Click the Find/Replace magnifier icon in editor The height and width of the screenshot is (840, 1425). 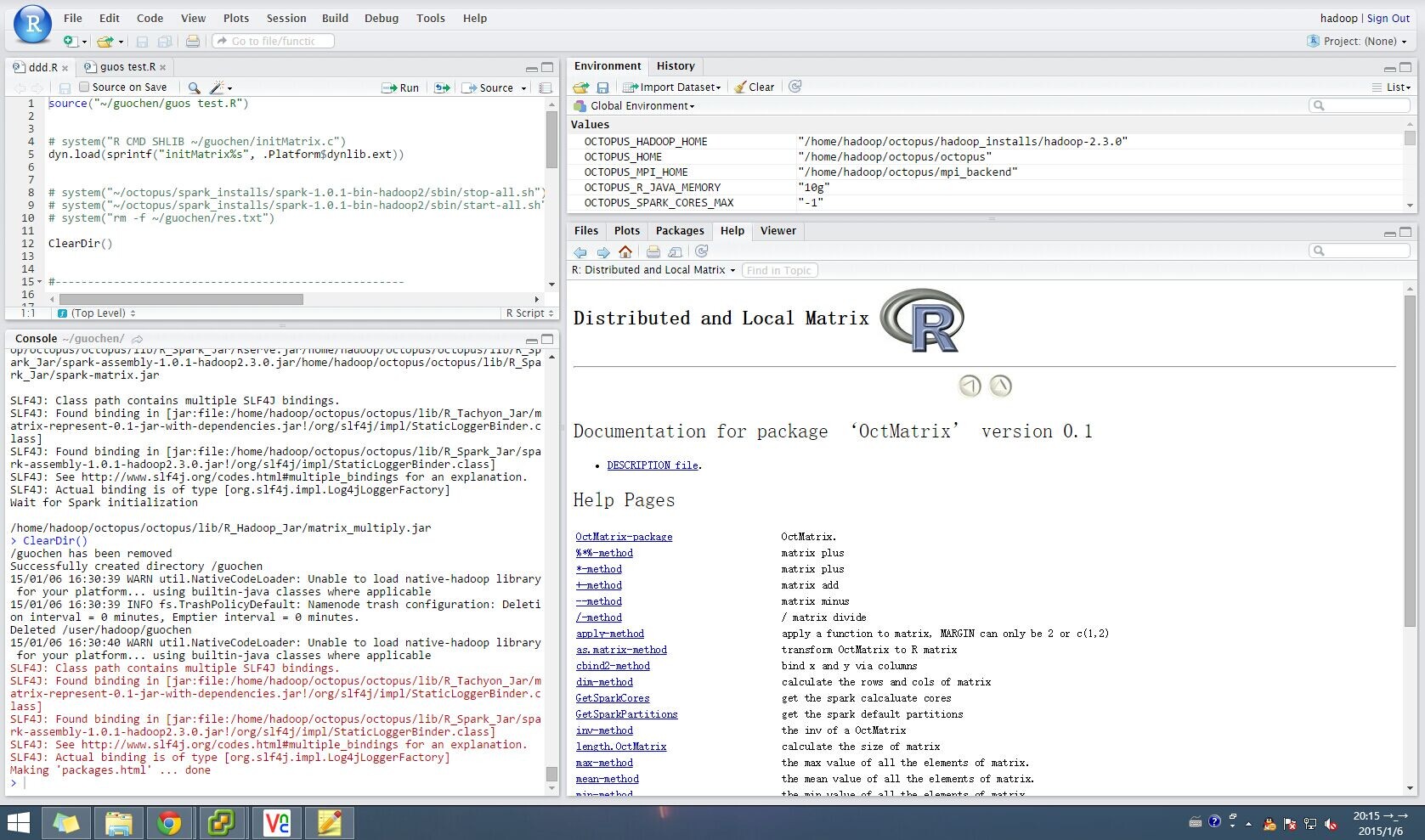(x=194, y=87)
